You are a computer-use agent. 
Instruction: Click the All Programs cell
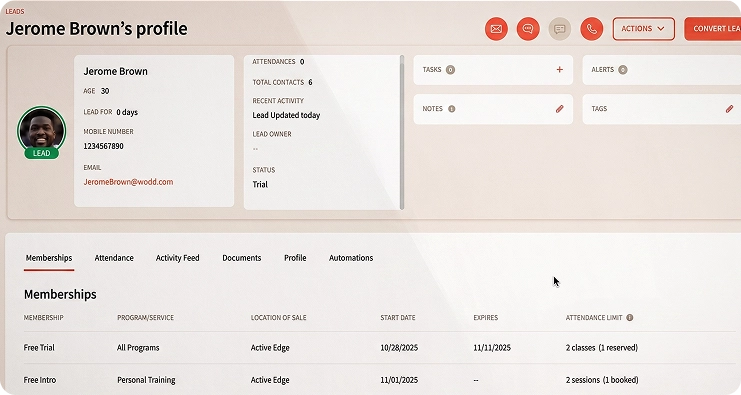tap(138, 348)
